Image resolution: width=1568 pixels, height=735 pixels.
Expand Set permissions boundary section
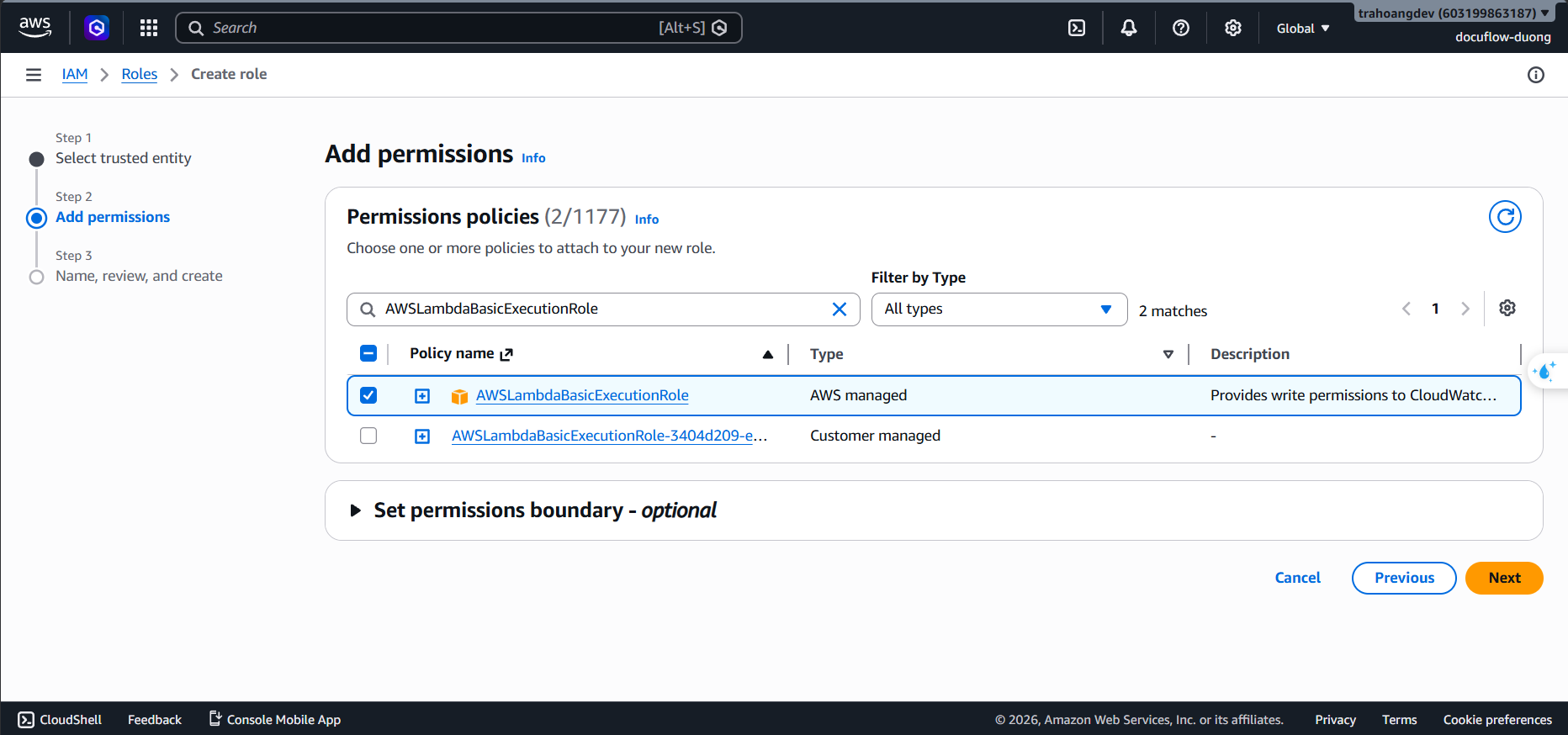click(x=356, y=510)
